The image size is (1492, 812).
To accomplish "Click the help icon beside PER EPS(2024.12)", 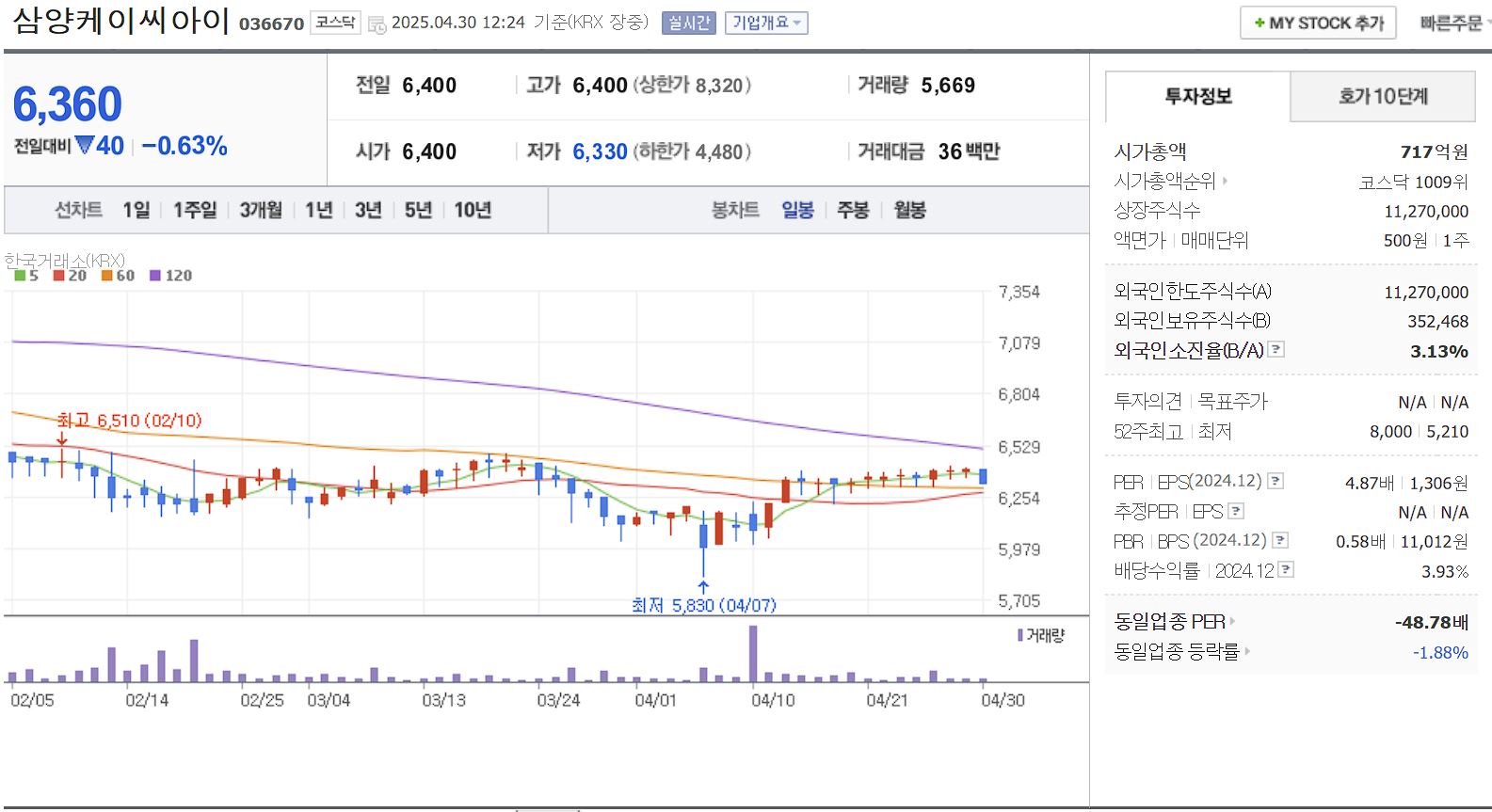I will (1275, 482).
